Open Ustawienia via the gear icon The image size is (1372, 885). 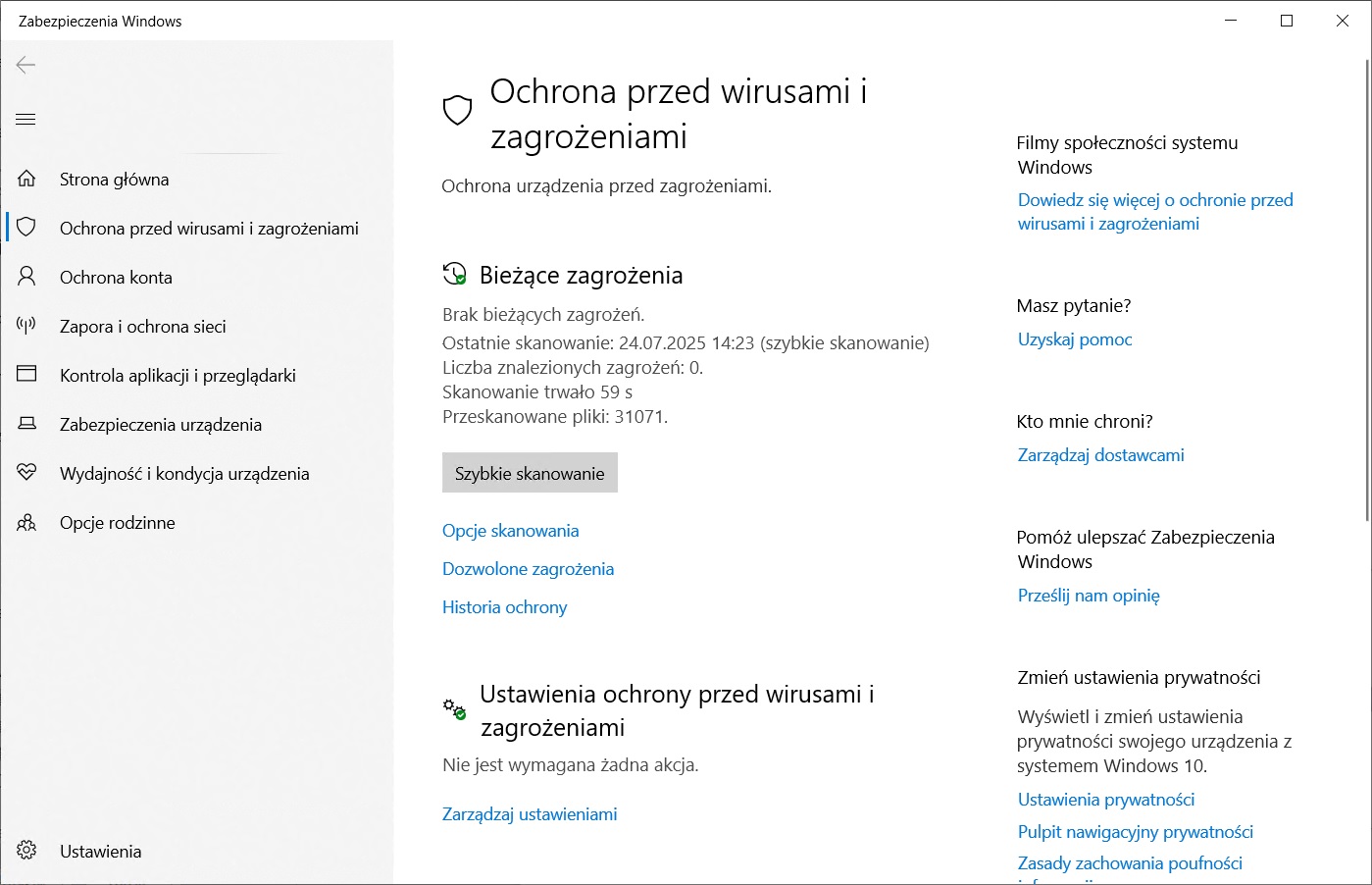pyautogui.click(x=26, y=851)
